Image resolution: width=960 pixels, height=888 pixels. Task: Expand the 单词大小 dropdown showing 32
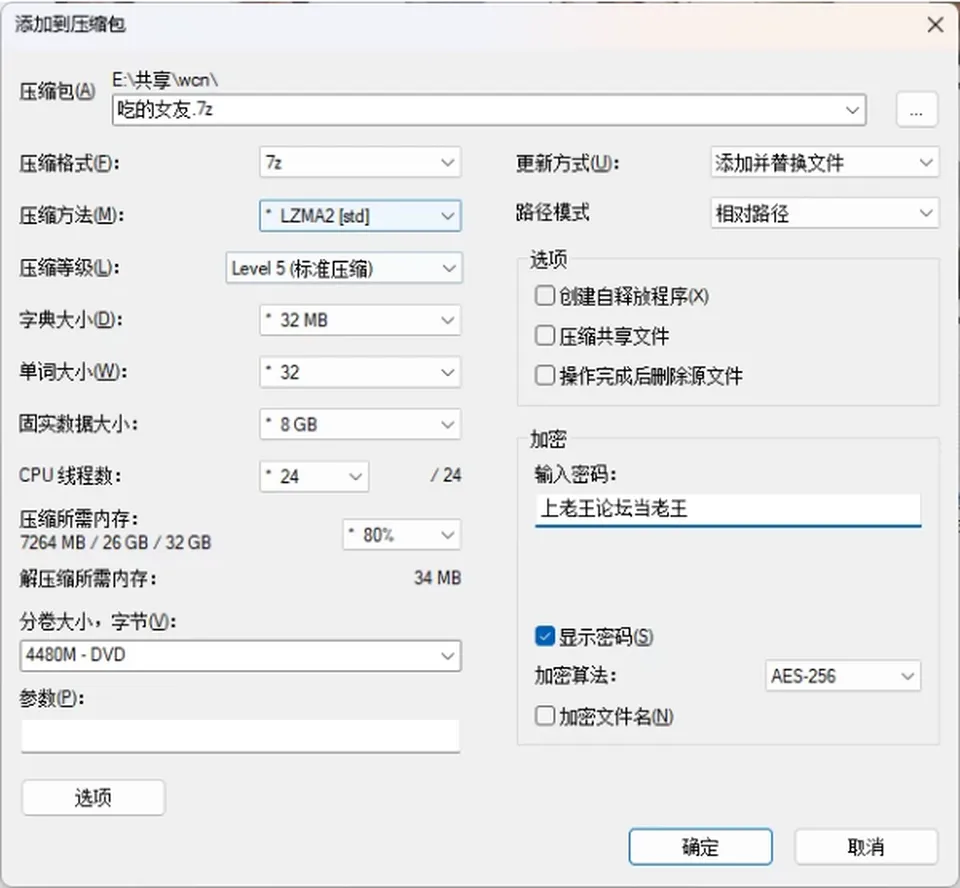click(x=360, y=372)
